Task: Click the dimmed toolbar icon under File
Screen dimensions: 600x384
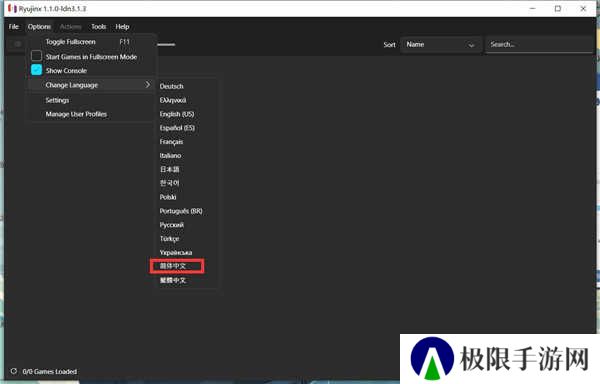Action: click(x=18, y=44)
